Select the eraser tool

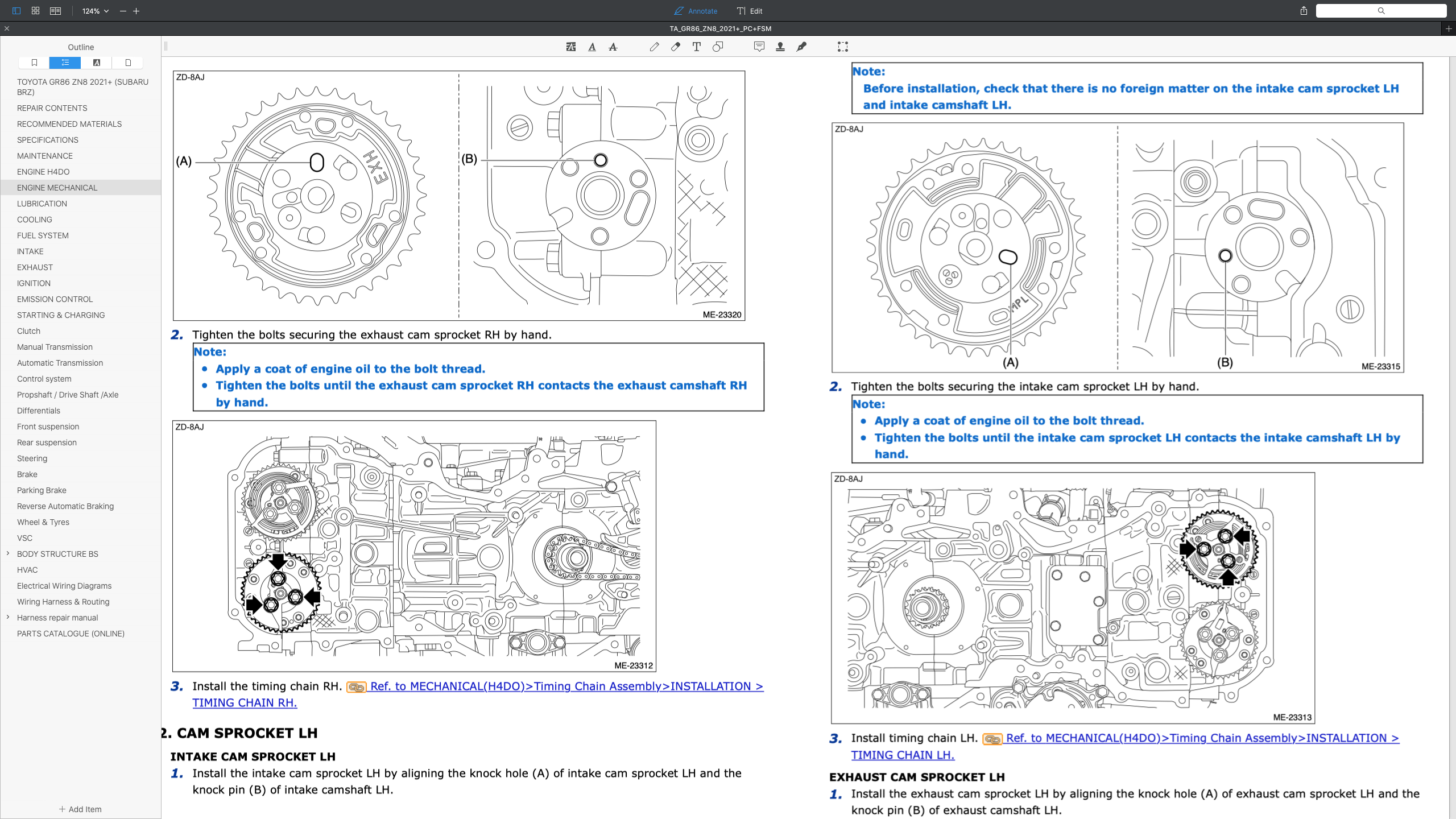click(x=675, y=47)
